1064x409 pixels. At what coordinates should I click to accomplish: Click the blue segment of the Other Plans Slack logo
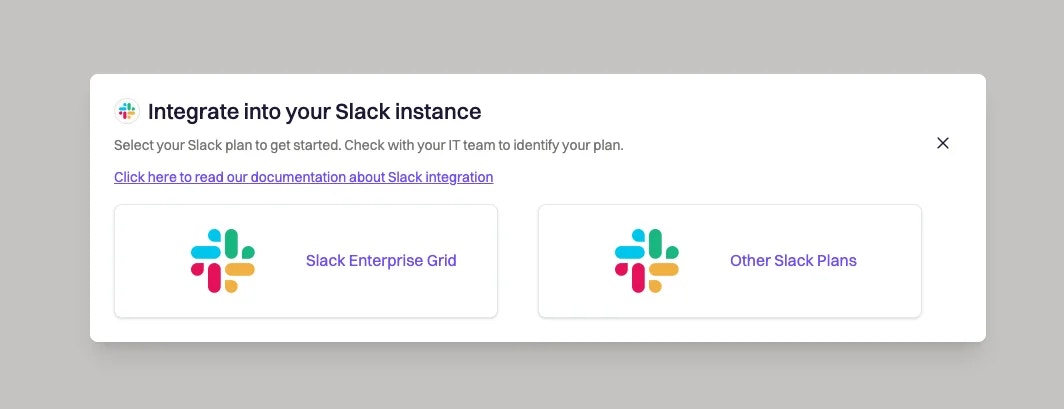(630, 252)
